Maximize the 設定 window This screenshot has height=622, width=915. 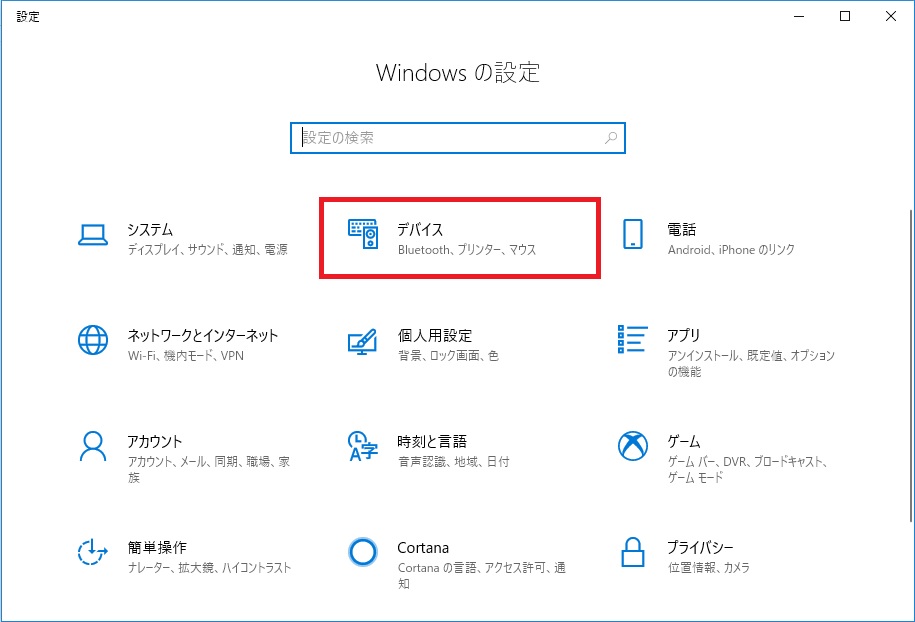[x=844, y=16]
